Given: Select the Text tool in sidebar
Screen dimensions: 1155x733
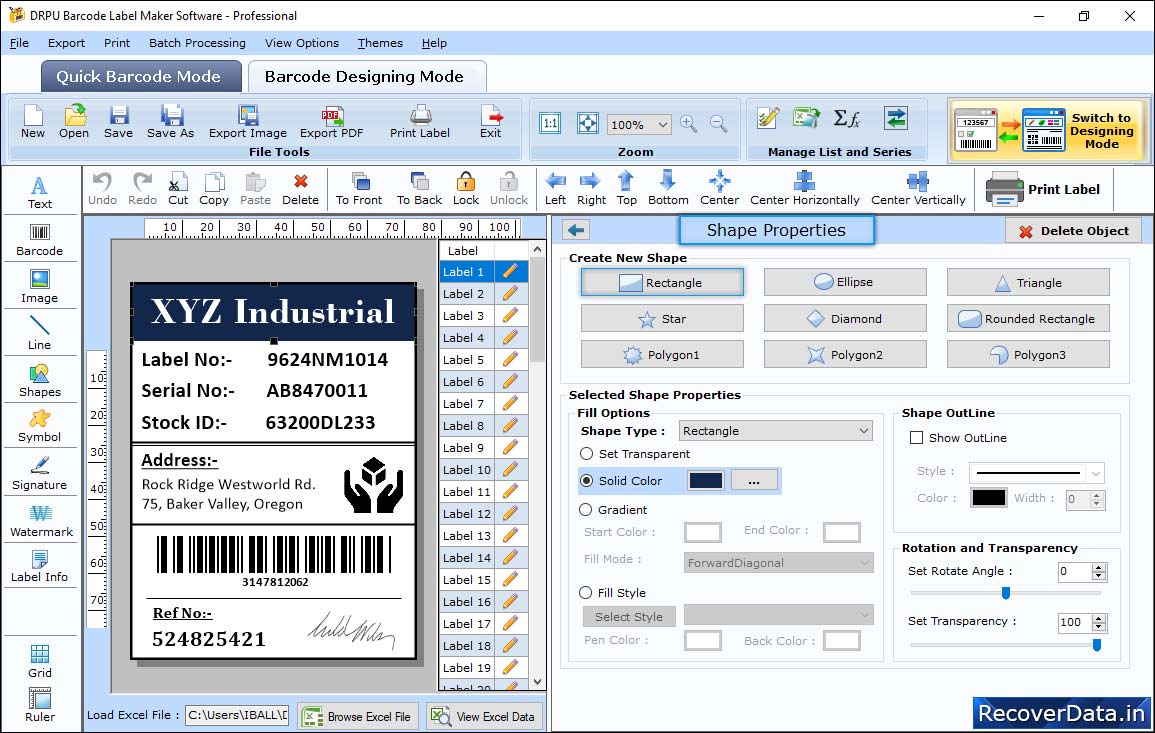Looking at the screenshot, I should pos(40,192).
